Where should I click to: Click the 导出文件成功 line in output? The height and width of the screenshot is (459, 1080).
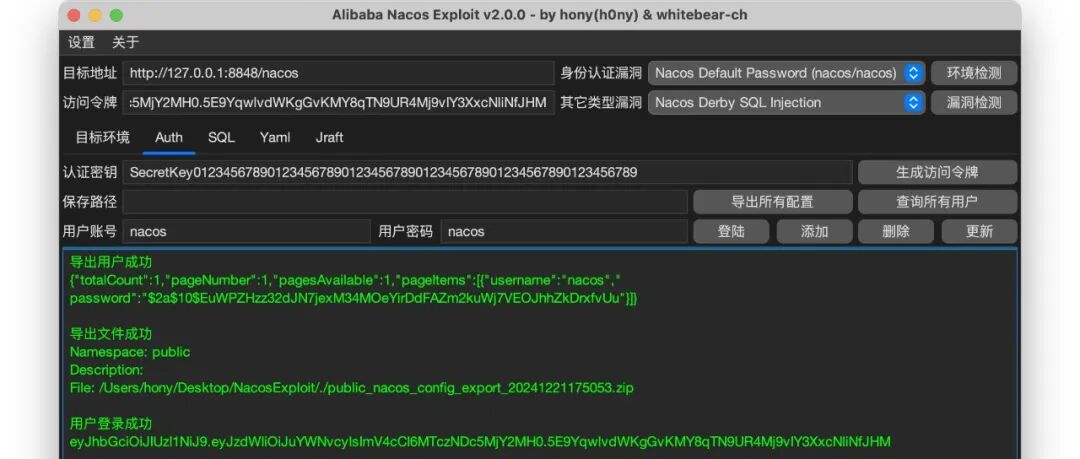pos(111,334)
